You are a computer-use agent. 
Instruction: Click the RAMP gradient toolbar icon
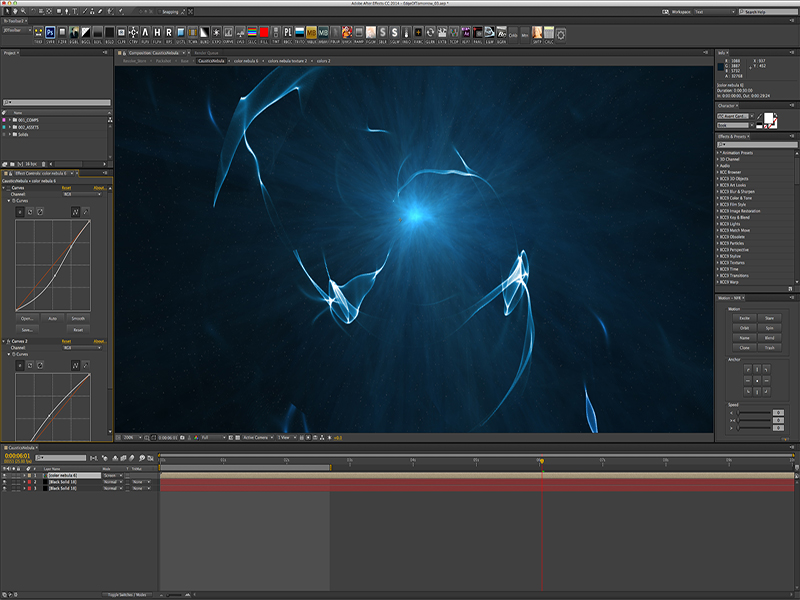tap(359, 34)
